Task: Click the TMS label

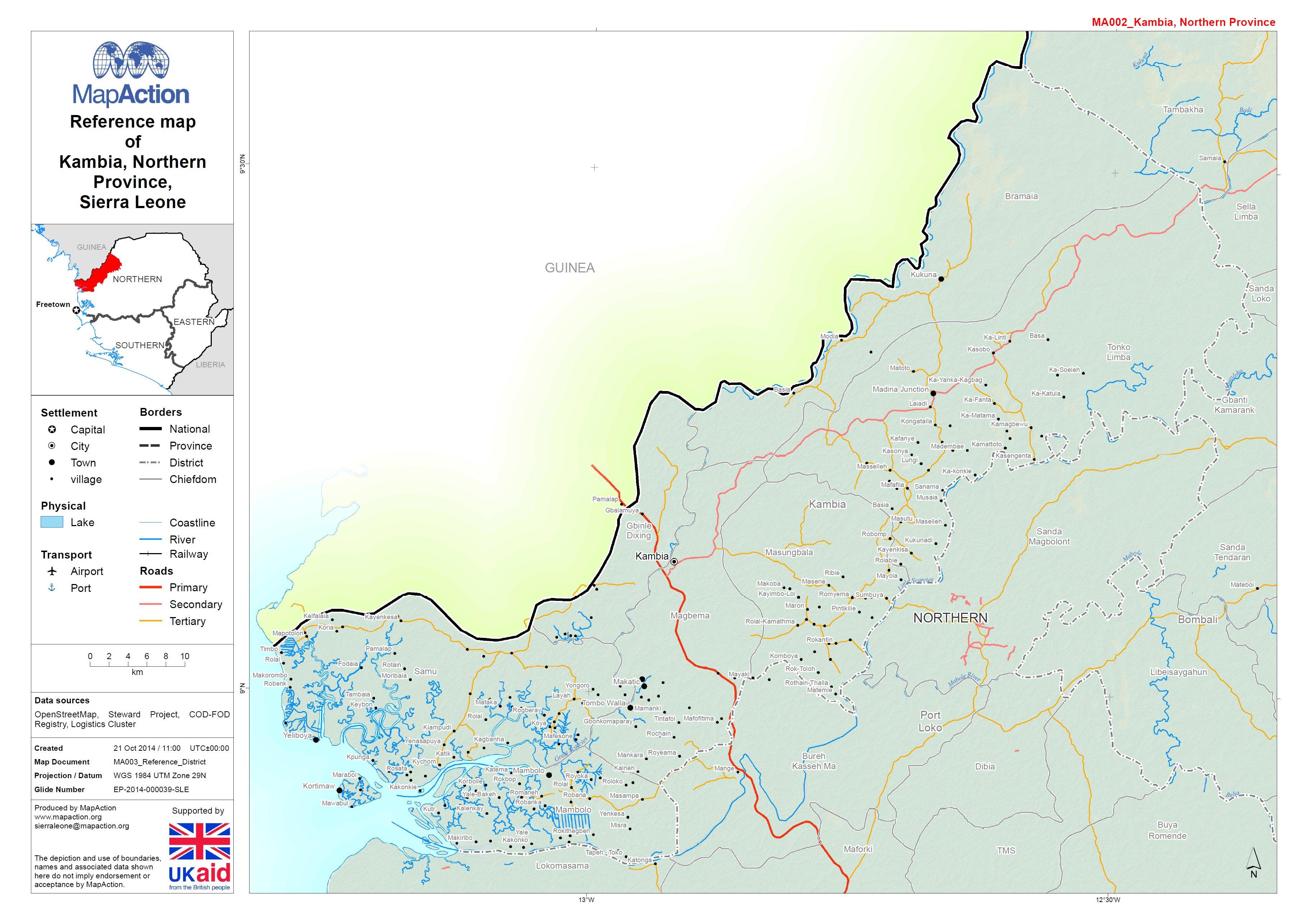Action: [1006, 851]
